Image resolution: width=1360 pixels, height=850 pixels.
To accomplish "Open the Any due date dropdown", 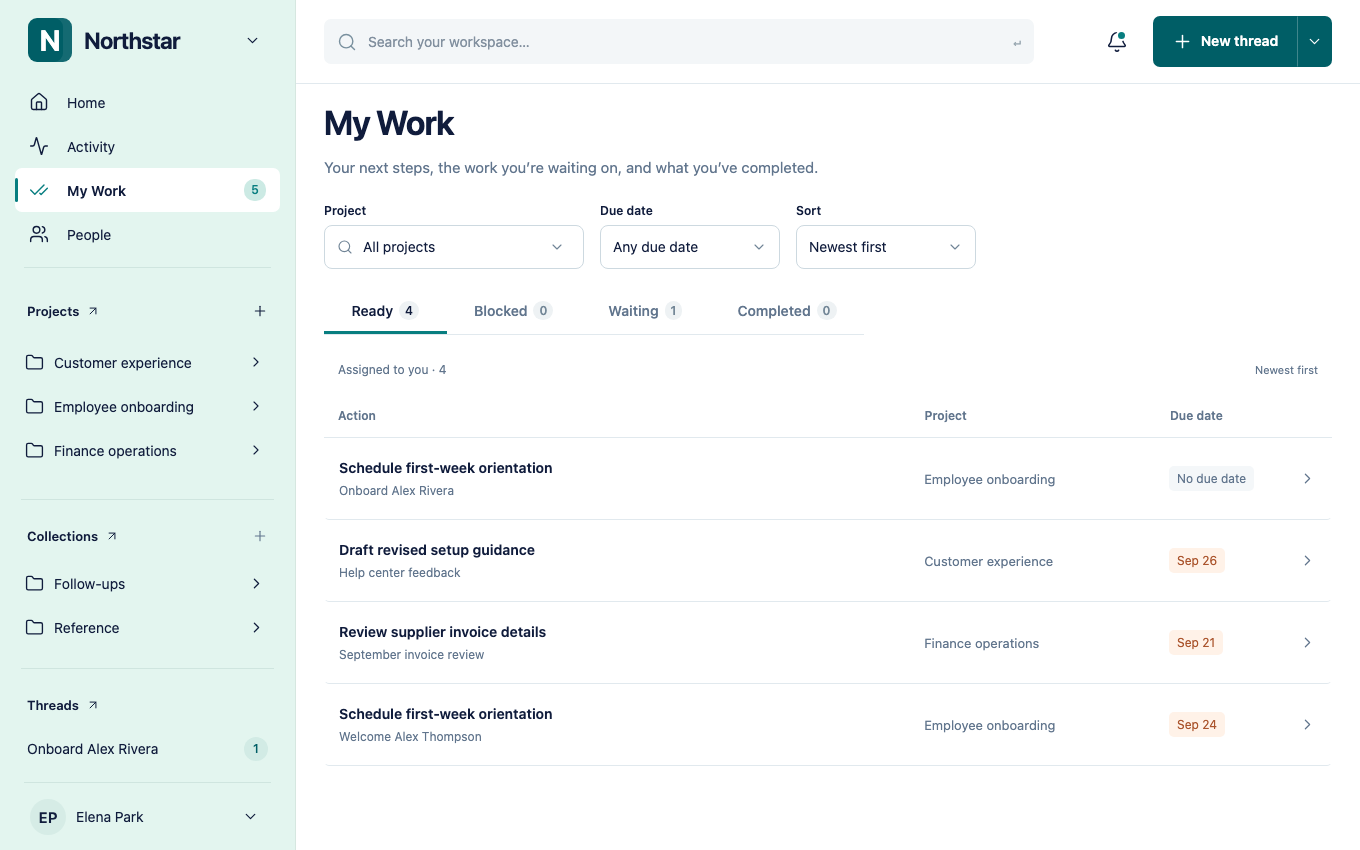I will pos(690,247).
